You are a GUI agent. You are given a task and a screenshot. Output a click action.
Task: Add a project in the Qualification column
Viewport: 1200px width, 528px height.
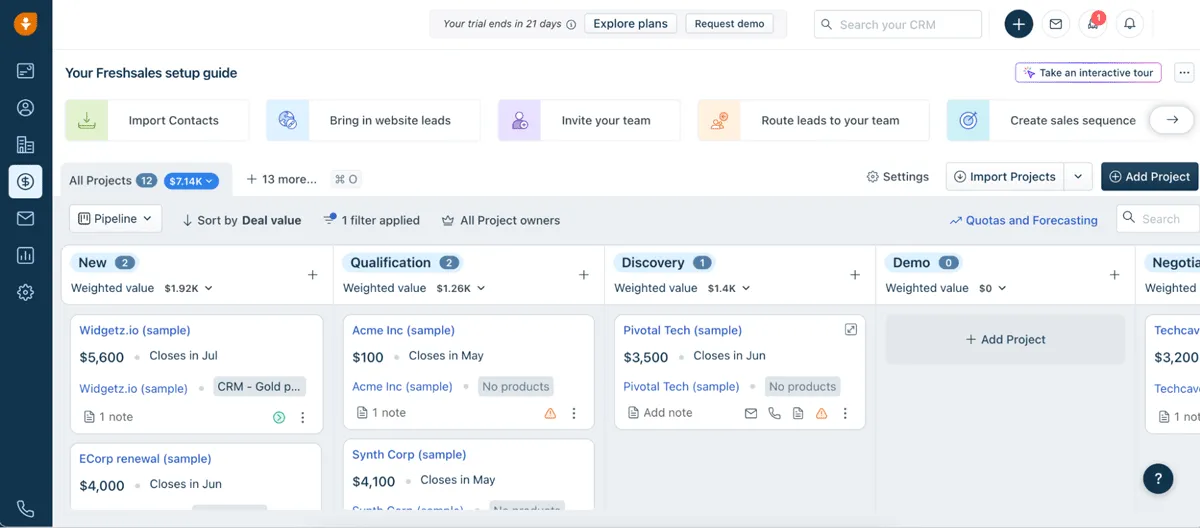[x=584, y=275]
